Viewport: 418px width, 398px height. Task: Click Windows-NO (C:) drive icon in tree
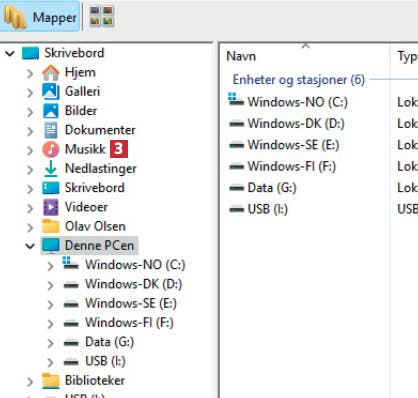(71, 263)
